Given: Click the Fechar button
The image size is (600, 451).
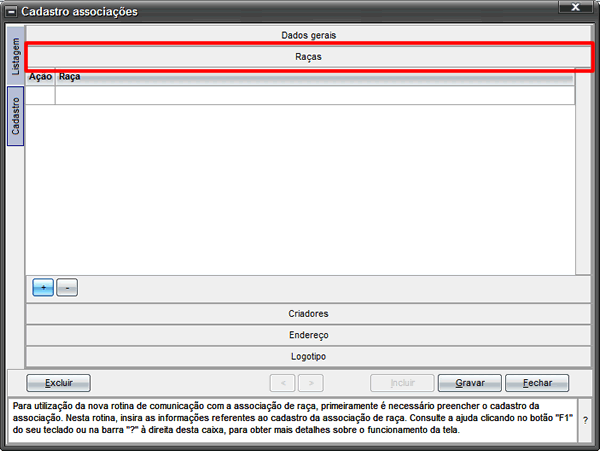Looking at the screenshot, I should pyautogui.click(x=537, y=383).
